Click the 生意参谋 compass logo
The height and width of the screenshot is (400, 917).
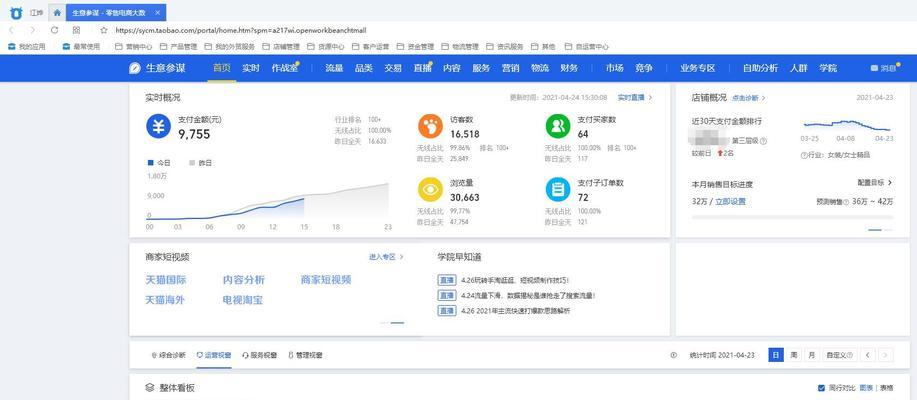coord(135,68)
